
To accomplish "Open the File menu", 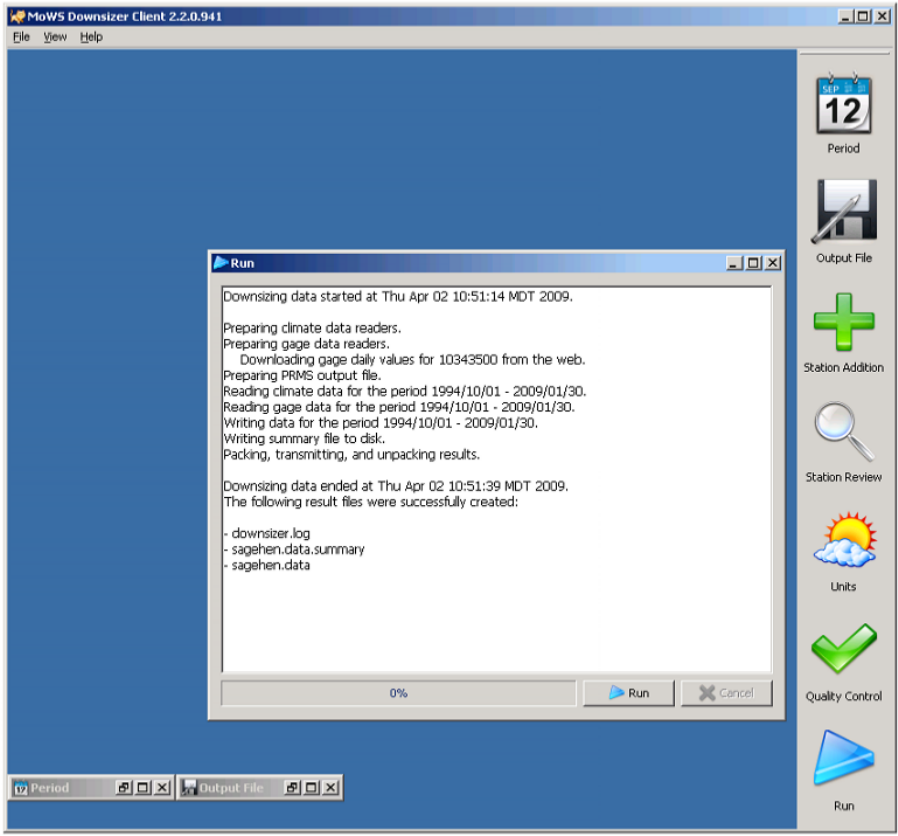I will (x=21, y=37).
